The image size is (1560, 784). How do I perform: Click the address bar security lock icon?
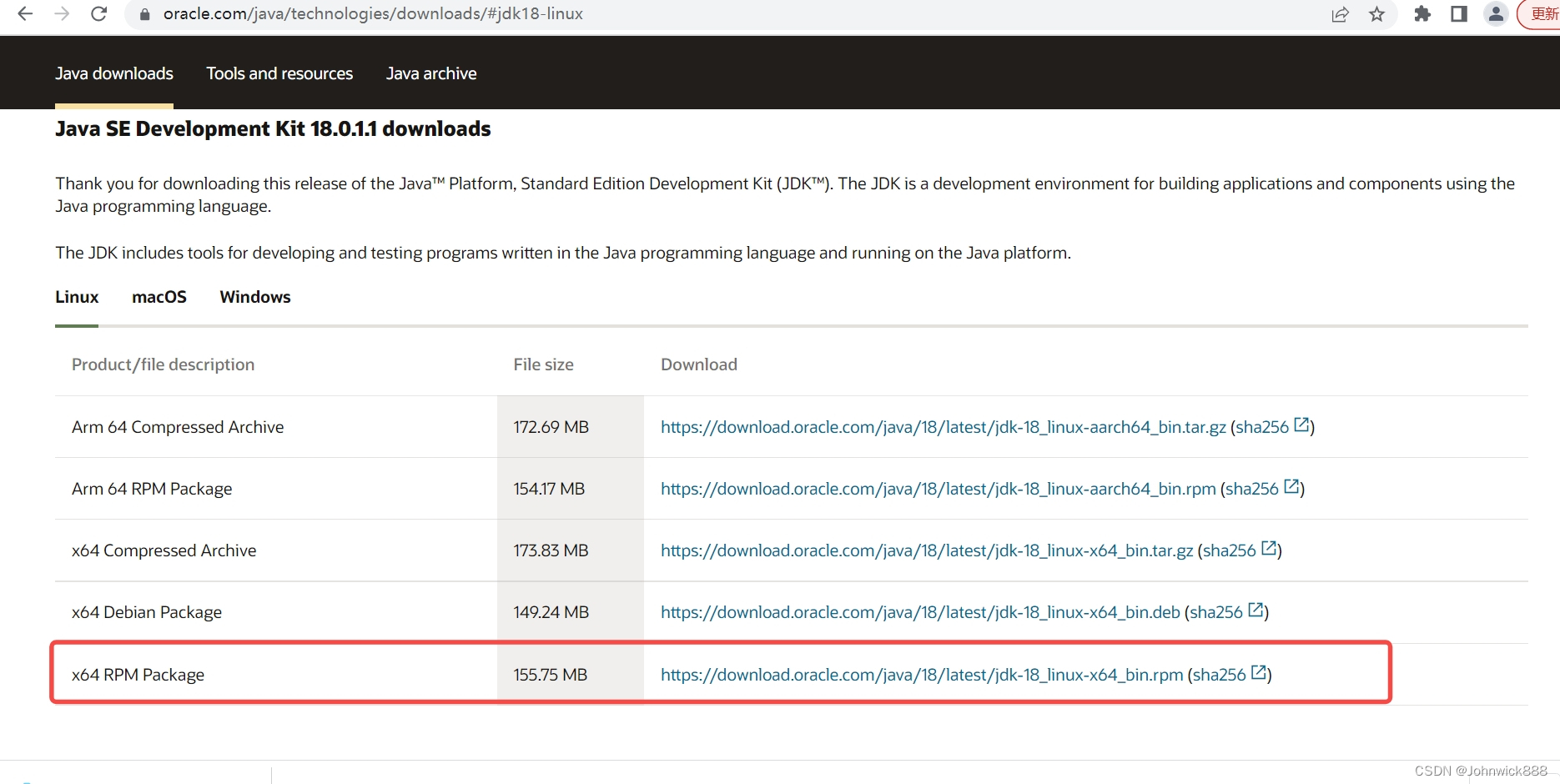pyautogui.click(x=143, y=13)
